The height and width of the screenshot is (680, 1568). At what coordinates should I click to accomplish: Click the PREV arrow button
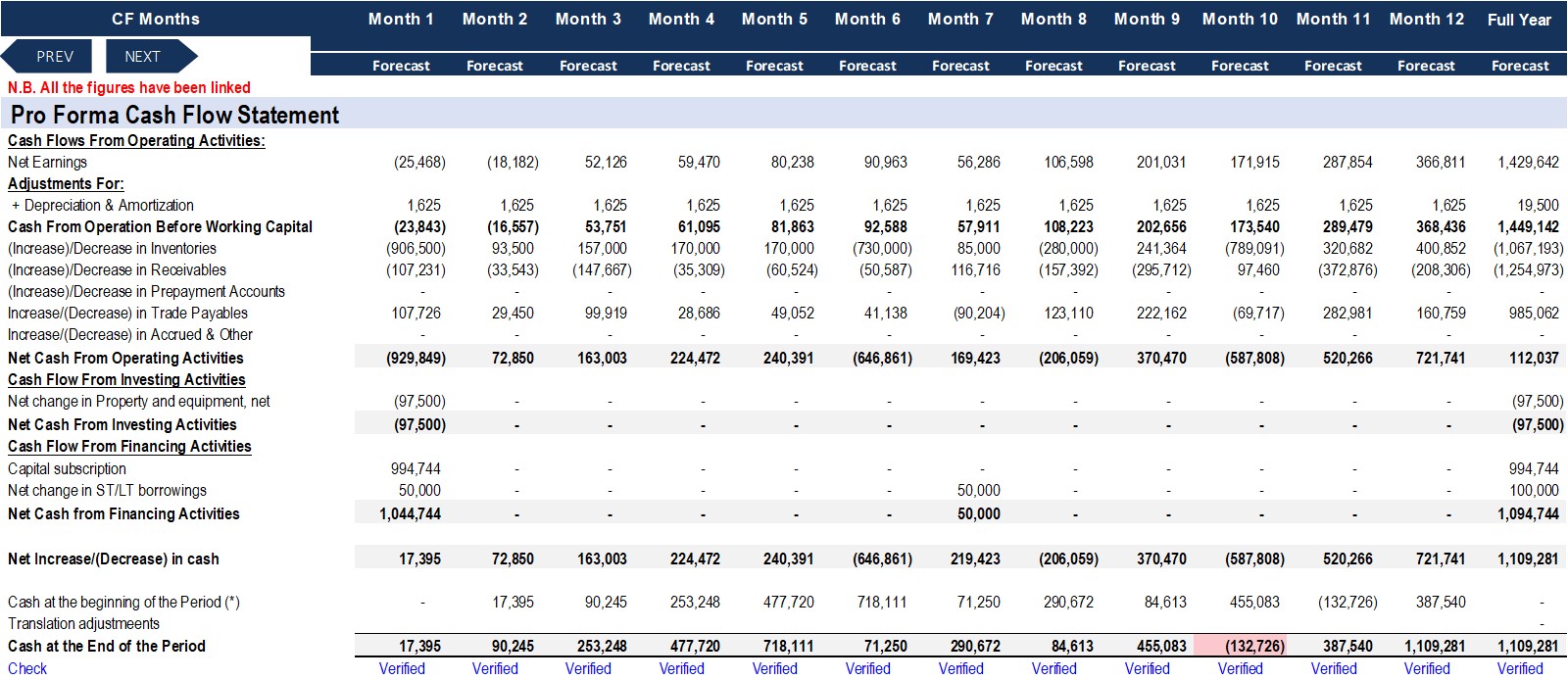pos(47,56)
